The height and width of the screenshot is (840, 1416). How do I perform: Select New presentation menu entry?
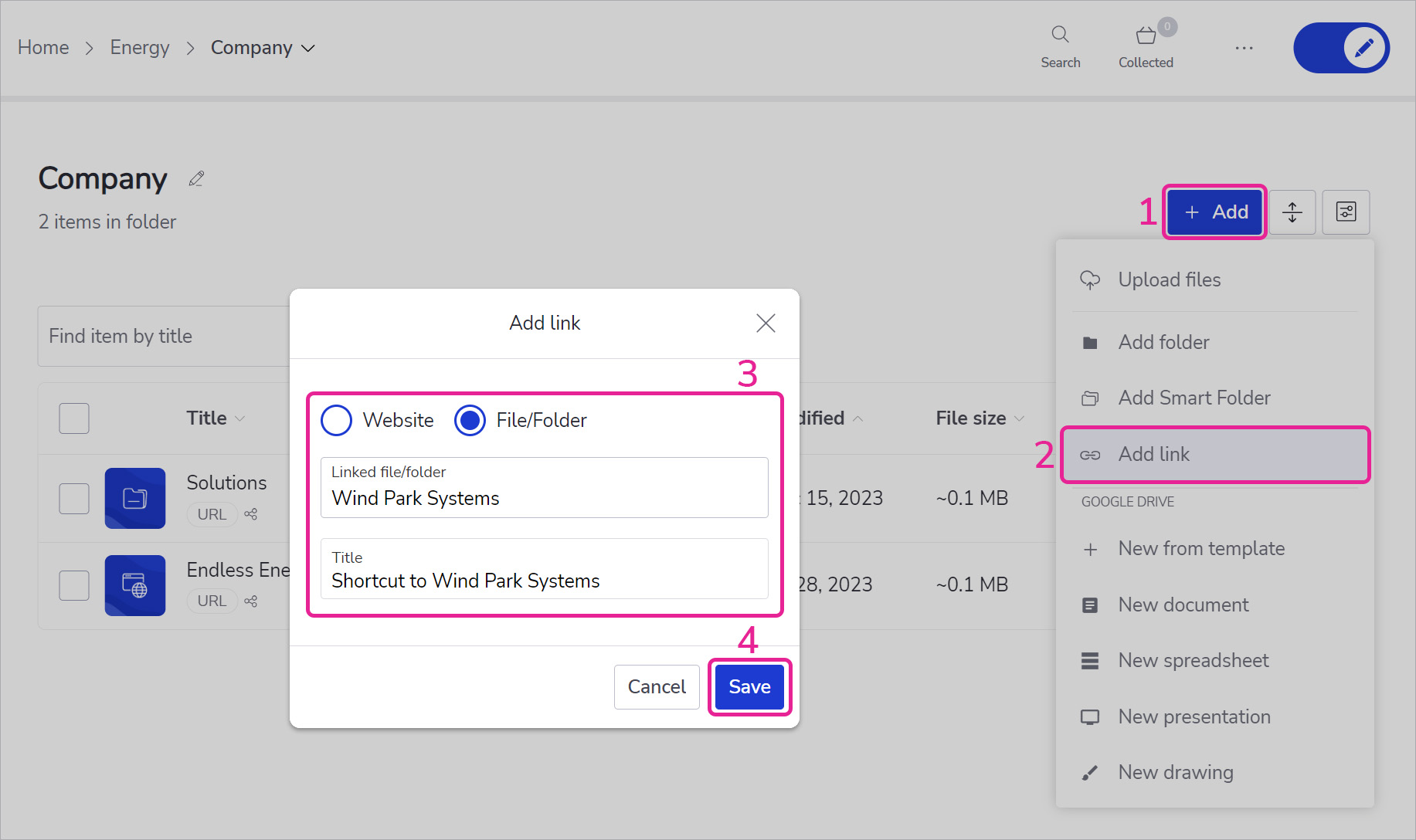click(x=1214, y=716)
